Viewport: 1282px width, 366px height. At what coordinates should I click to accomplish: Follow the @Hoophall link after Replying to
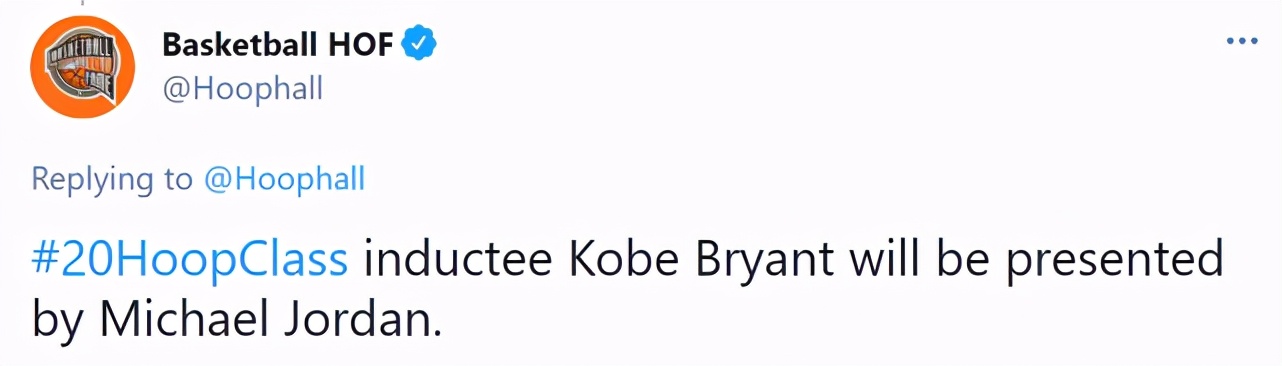tap(284, 179)
